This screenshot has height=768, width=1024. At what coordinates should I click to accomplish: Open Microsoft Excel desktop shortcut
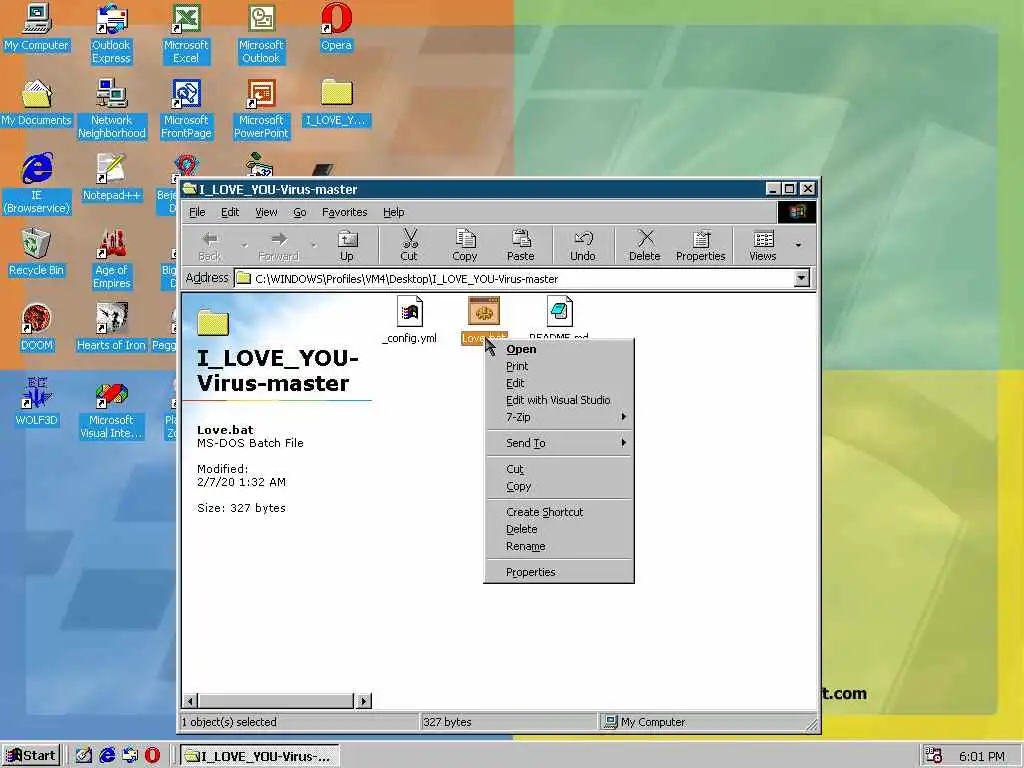tap(186, 34)
